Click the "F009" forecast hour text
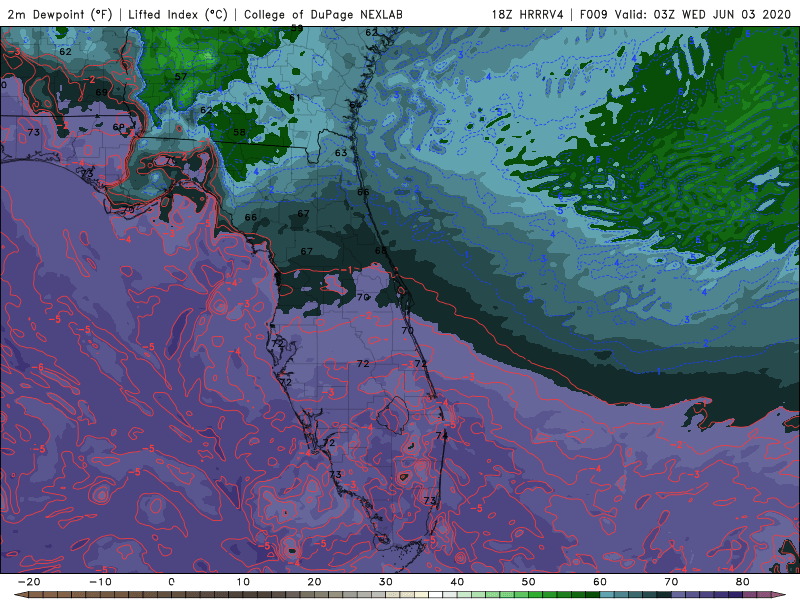800x600 pixels. pyautogui.click(x=594, y=14)
